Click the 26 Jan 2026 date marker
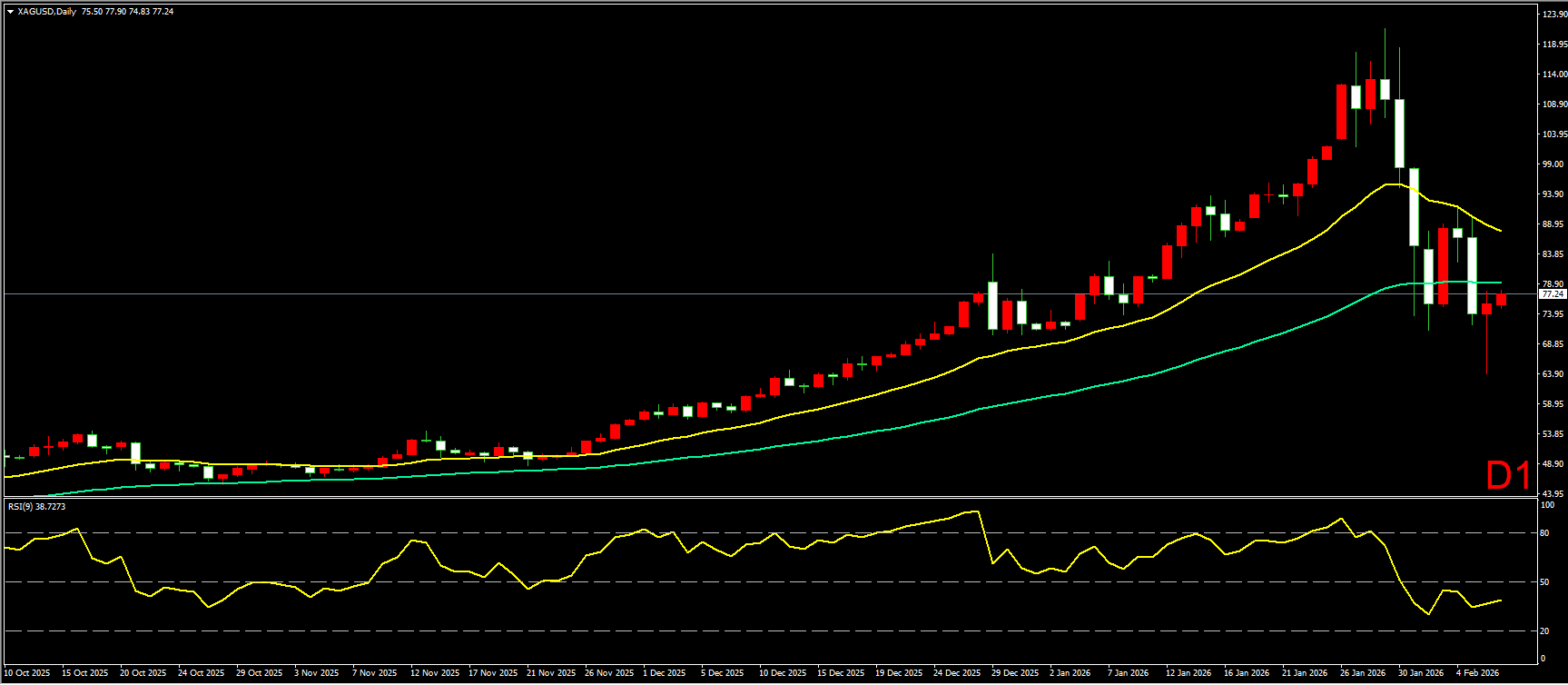The width and height of the screenshot is (1568, 685). click(x=1362, y=673)
